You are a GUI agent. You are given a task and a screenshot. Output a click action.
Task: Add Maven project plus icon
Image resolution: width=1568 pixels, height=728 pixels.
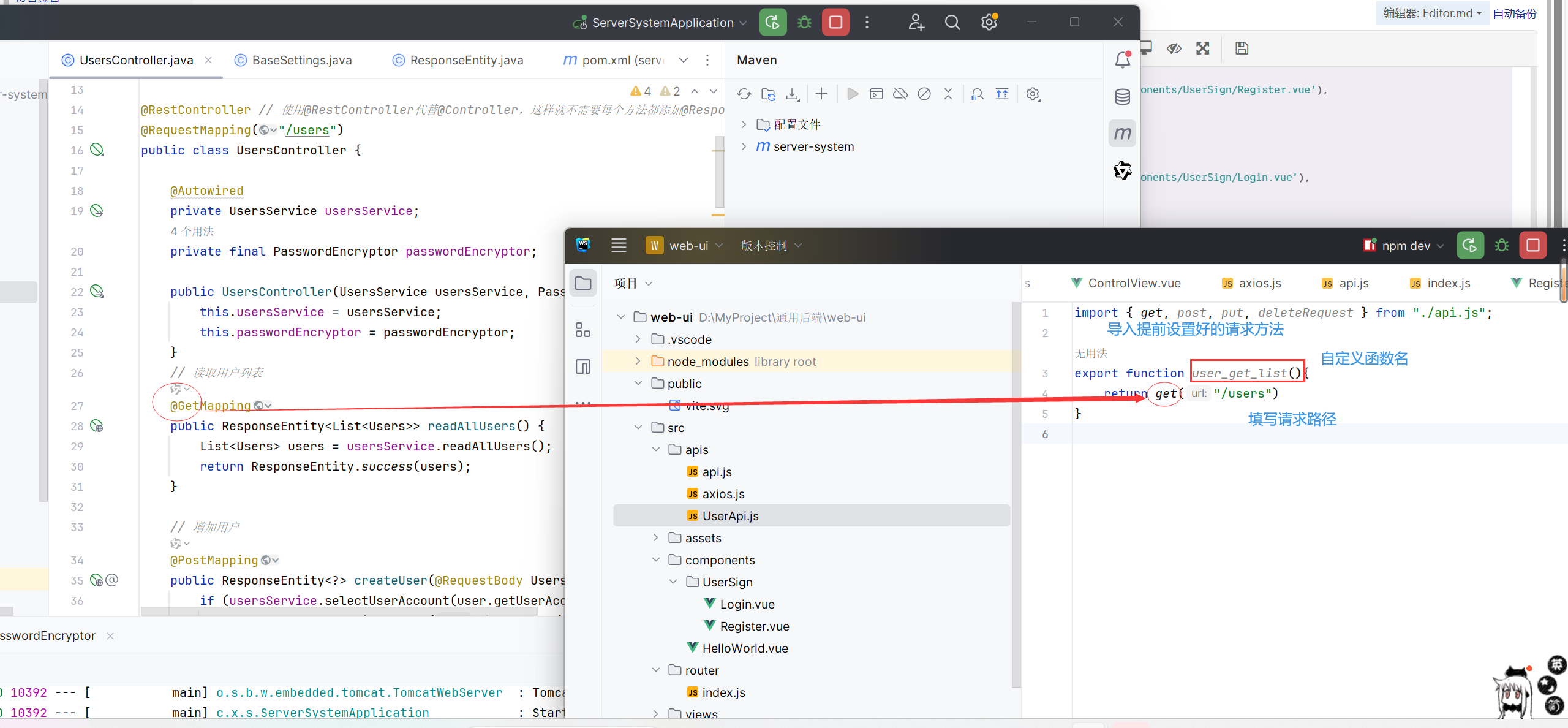click(821, 94)
